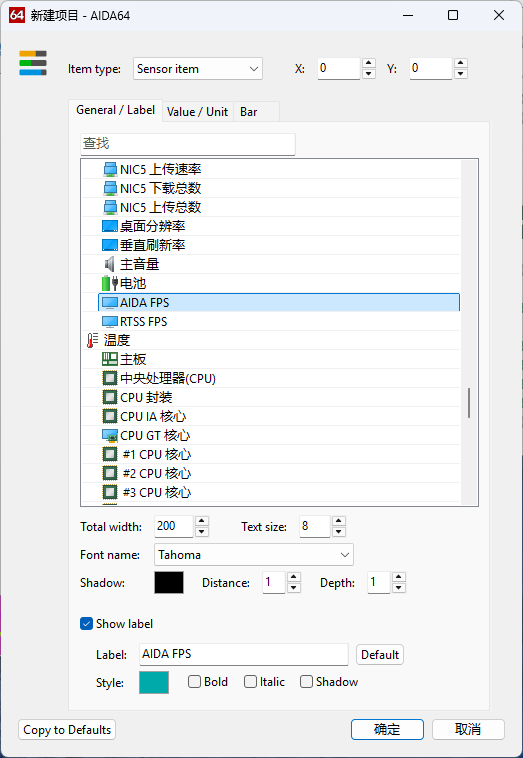This screenshot has width=523, height=758.
Task: Enable the Shadow style checkbox
Action: (306, 682)
